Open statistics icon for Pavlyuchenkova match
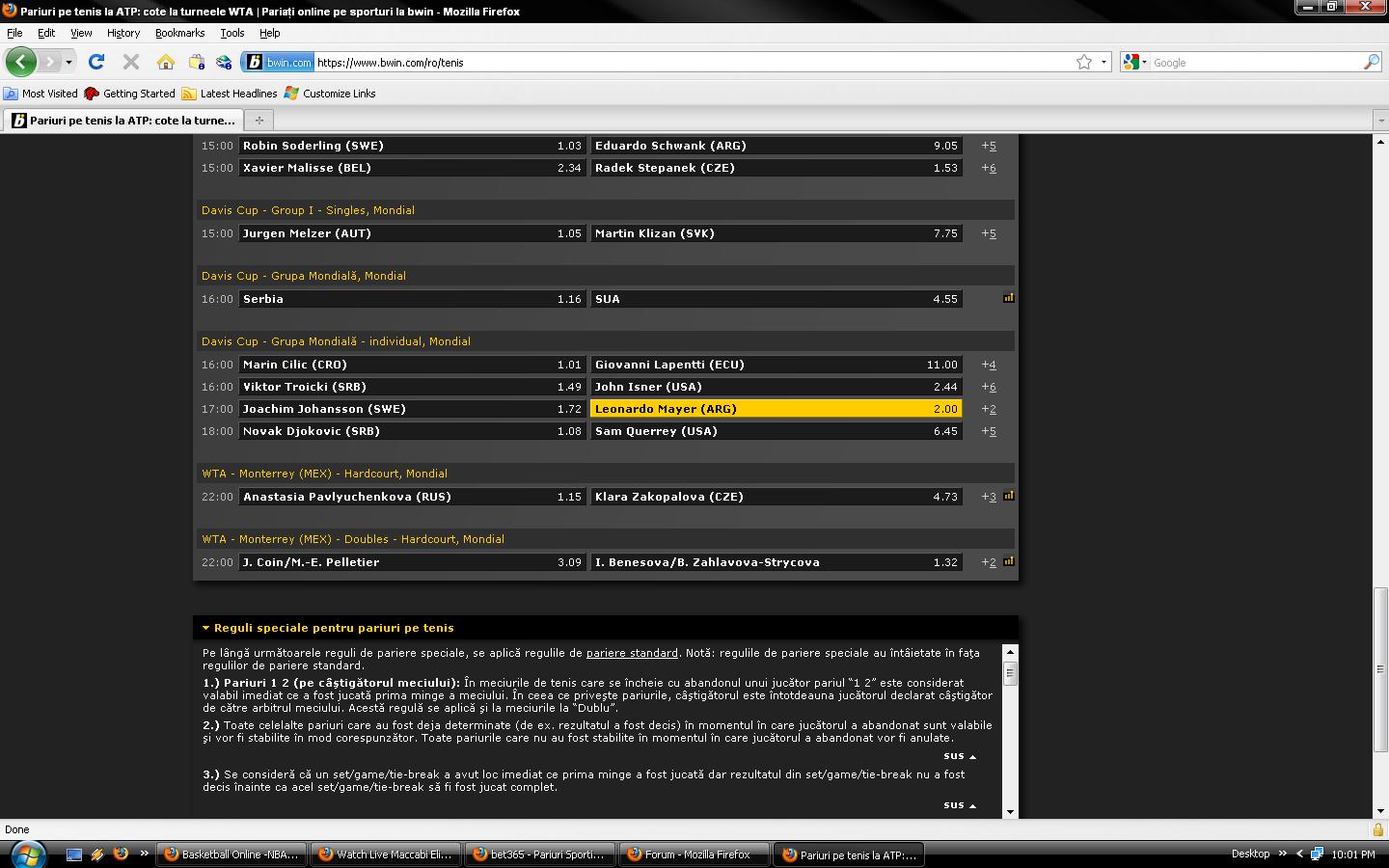Screen dimensions: 1389x868 [1009, 496]
